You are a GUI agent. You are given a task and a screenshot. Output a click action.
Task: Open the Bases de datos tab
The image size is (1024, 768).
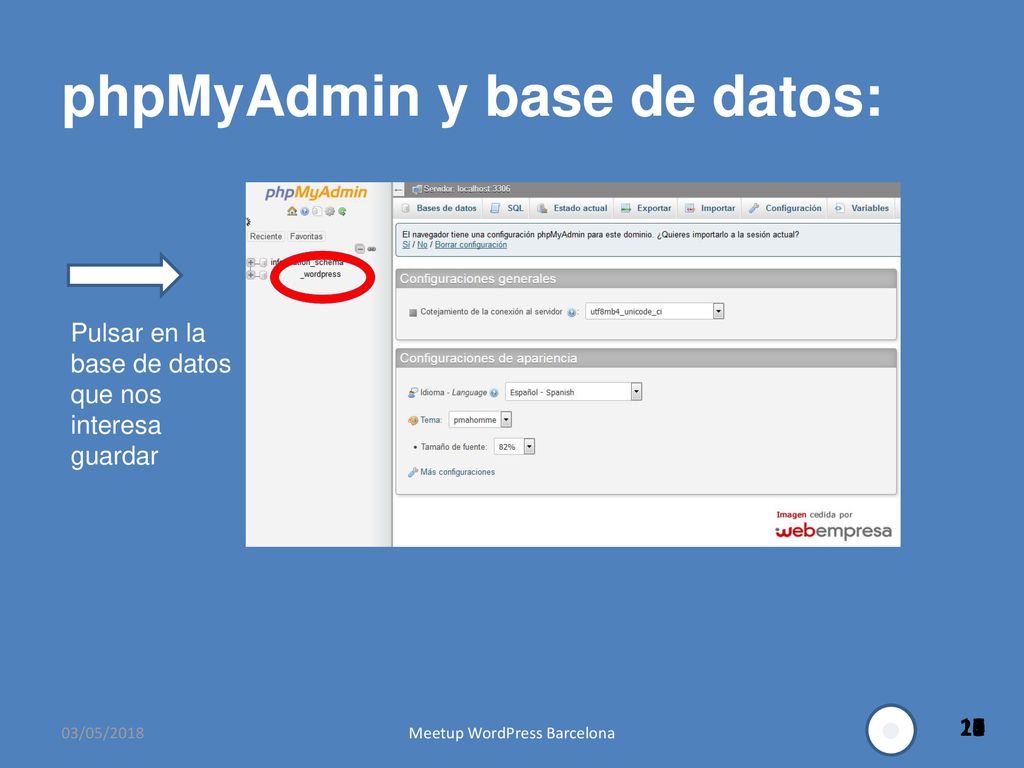pos(440,208)
